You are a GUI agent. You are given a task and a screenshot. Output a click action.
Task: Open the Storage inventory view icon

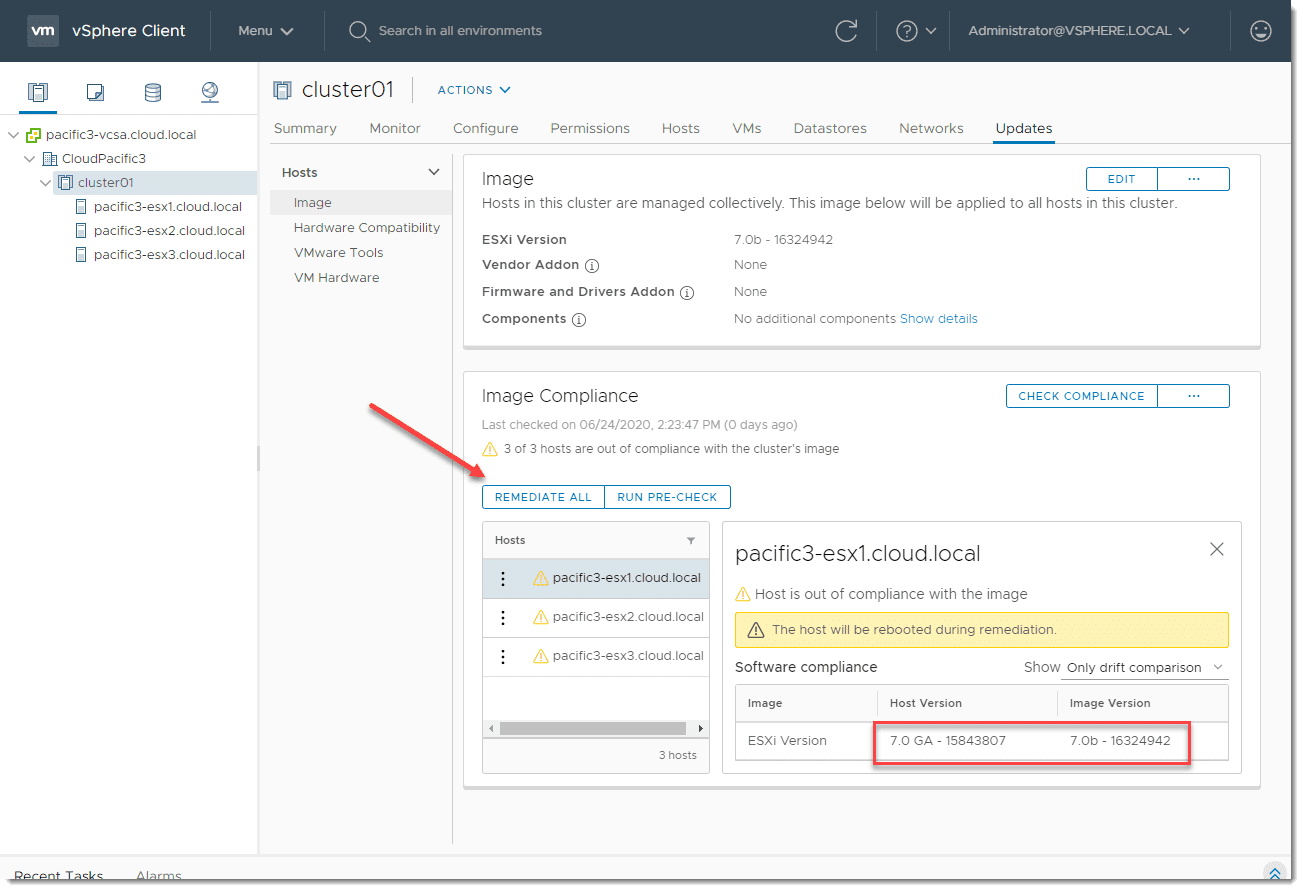(x=153, y=93)
